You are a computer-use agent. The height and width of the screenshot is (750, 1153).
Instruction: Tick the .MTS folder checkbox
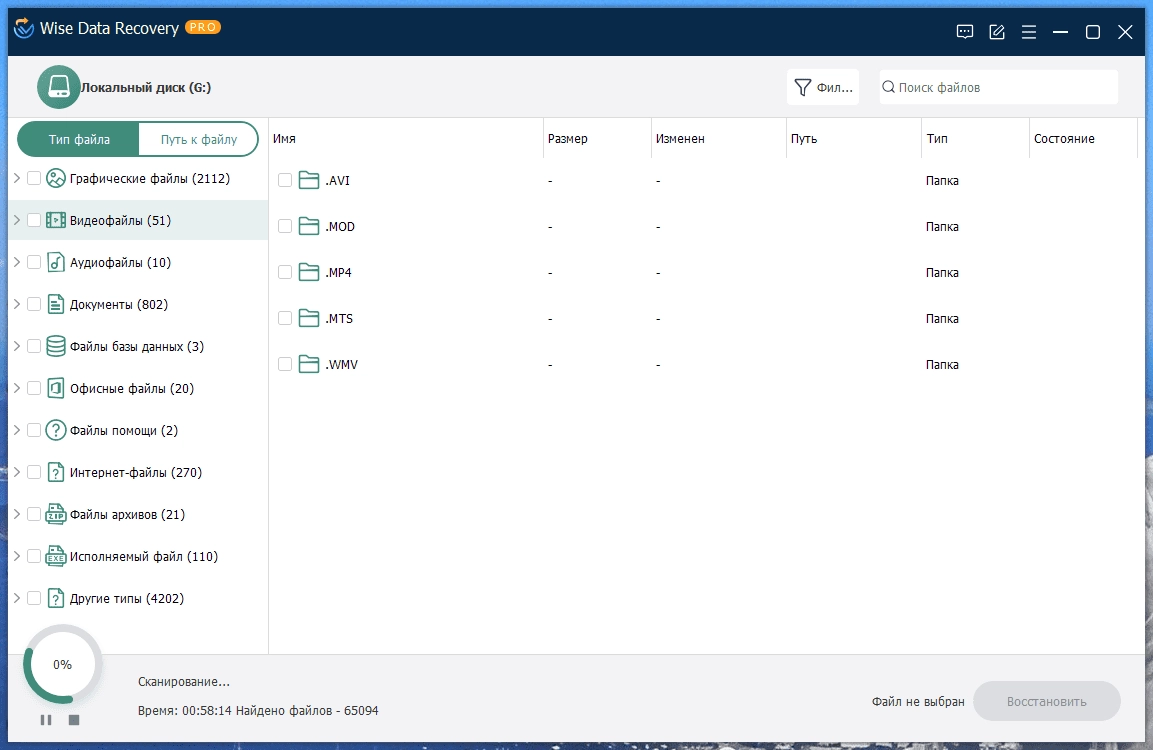click(285, 318)
